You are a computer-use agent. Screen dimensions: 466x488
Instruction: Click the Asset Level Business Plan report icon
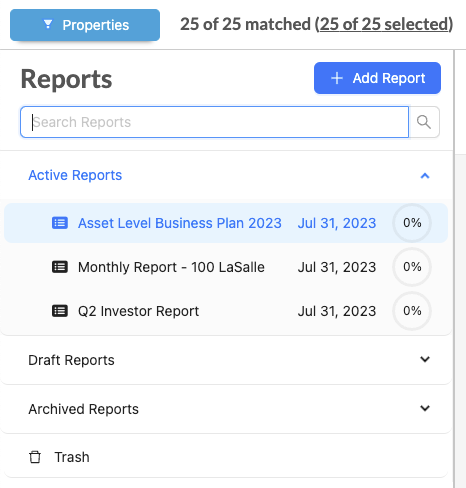[x=60, y=223]
